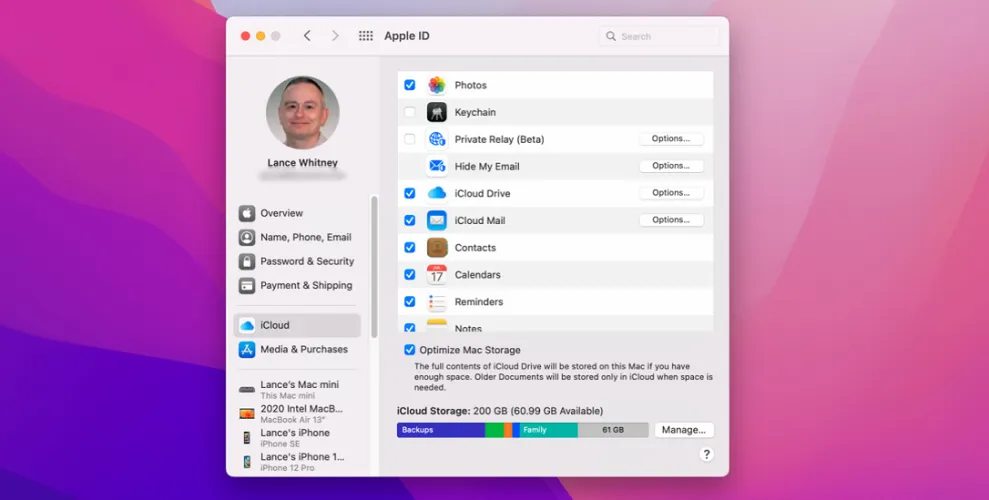This screenshot has width=989, height=500.
Task: Click the Photos app icon
Action: [x=437, y=85]
